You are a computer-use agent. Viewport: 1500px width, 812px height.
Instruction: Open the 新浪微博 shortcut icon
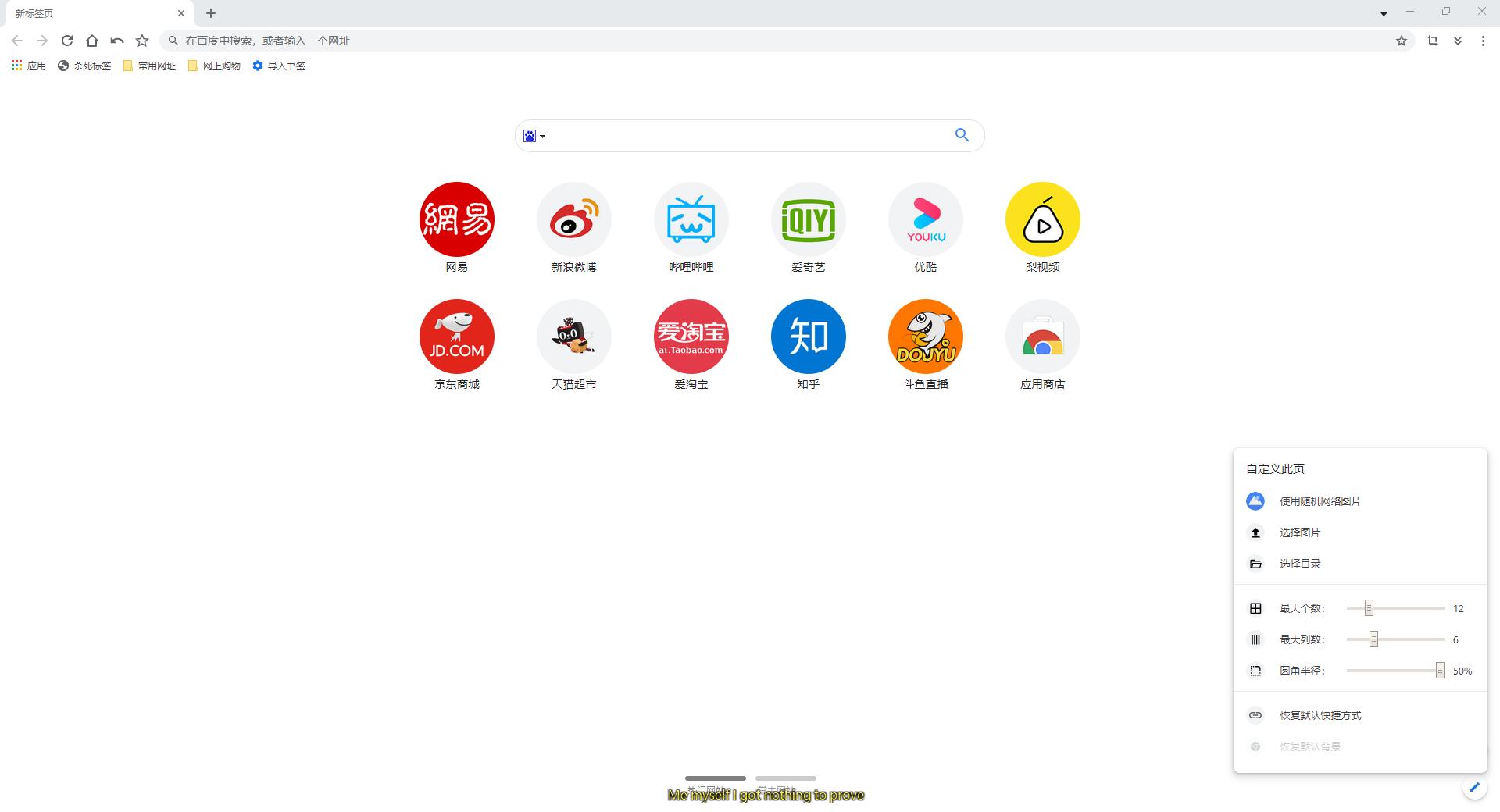click(x=574, y=219)
